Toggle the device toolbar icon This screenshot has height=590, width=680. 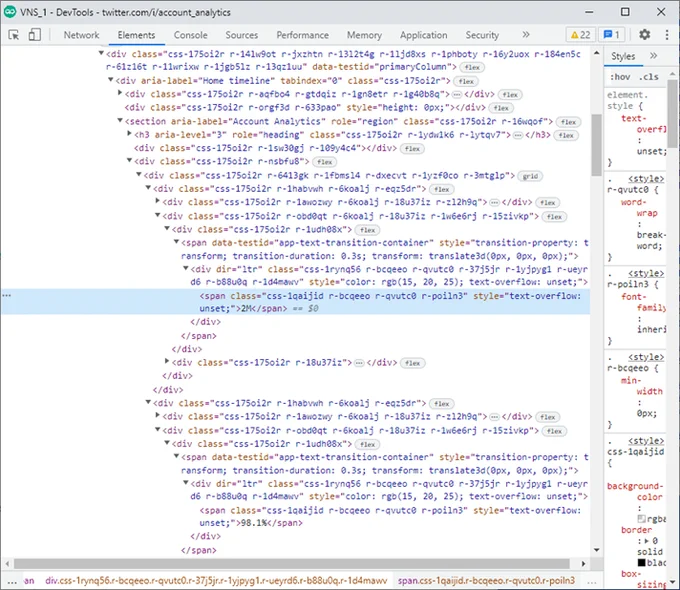34,35
